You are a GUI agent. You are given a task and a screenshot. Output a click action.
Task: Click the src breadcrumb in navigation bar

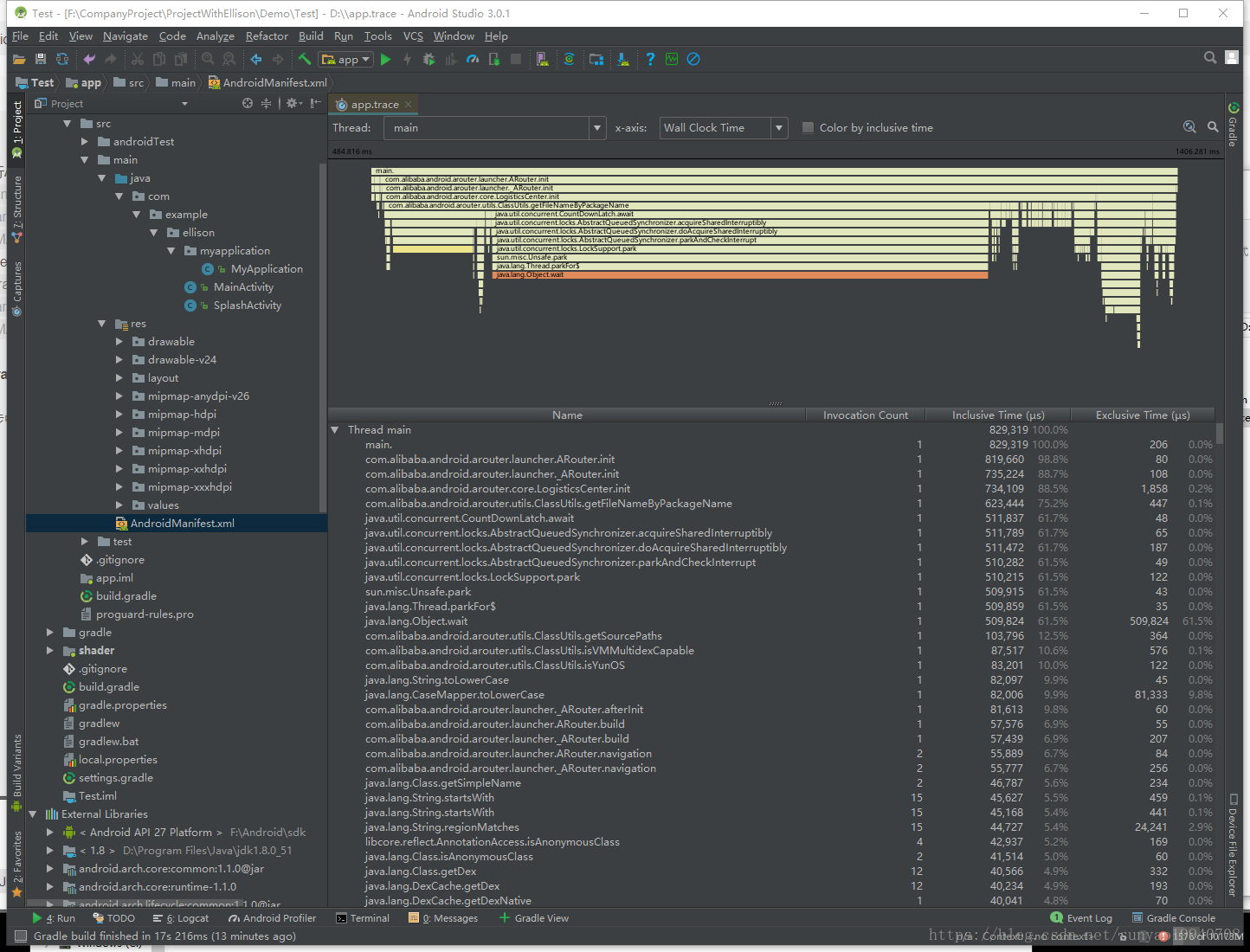tap(129, 83)
